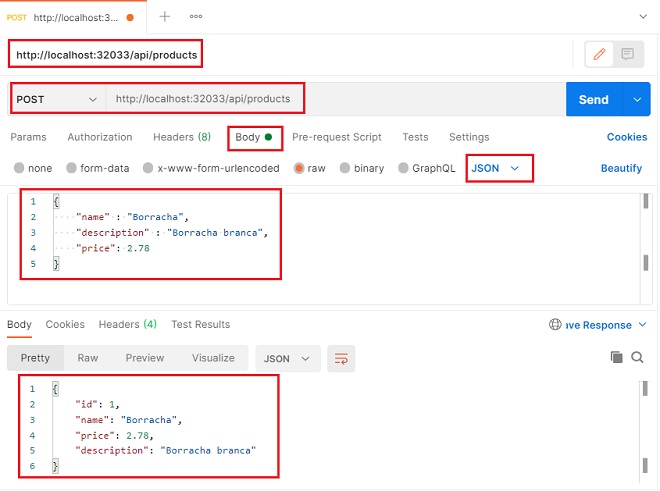Click the search magnifier in response

tap(637, 357)
